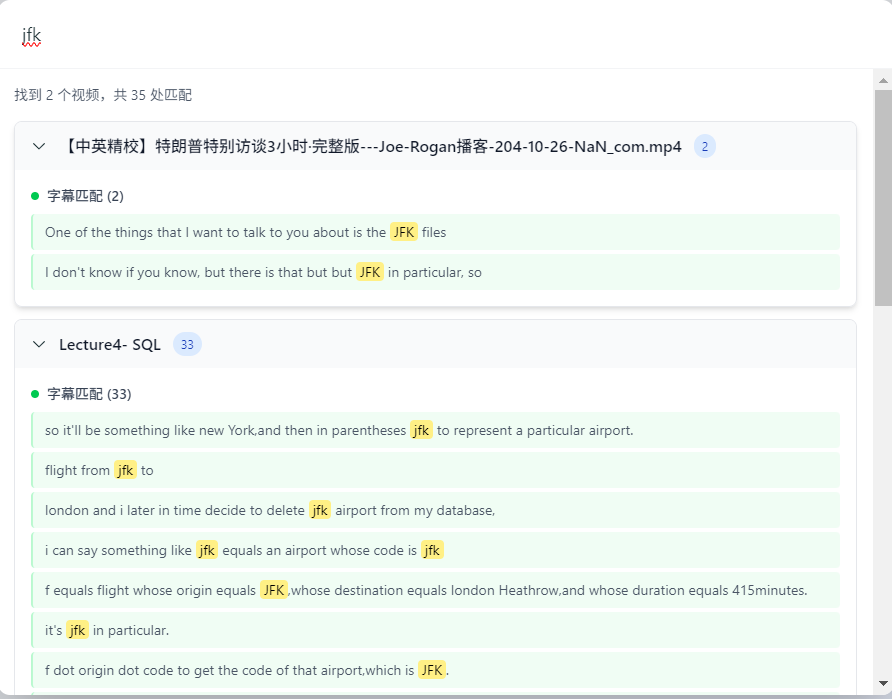The height and width of the screenshot is (699, 892).
Task: Open subtitle 'One of the things that I want'
Action: 436,232
